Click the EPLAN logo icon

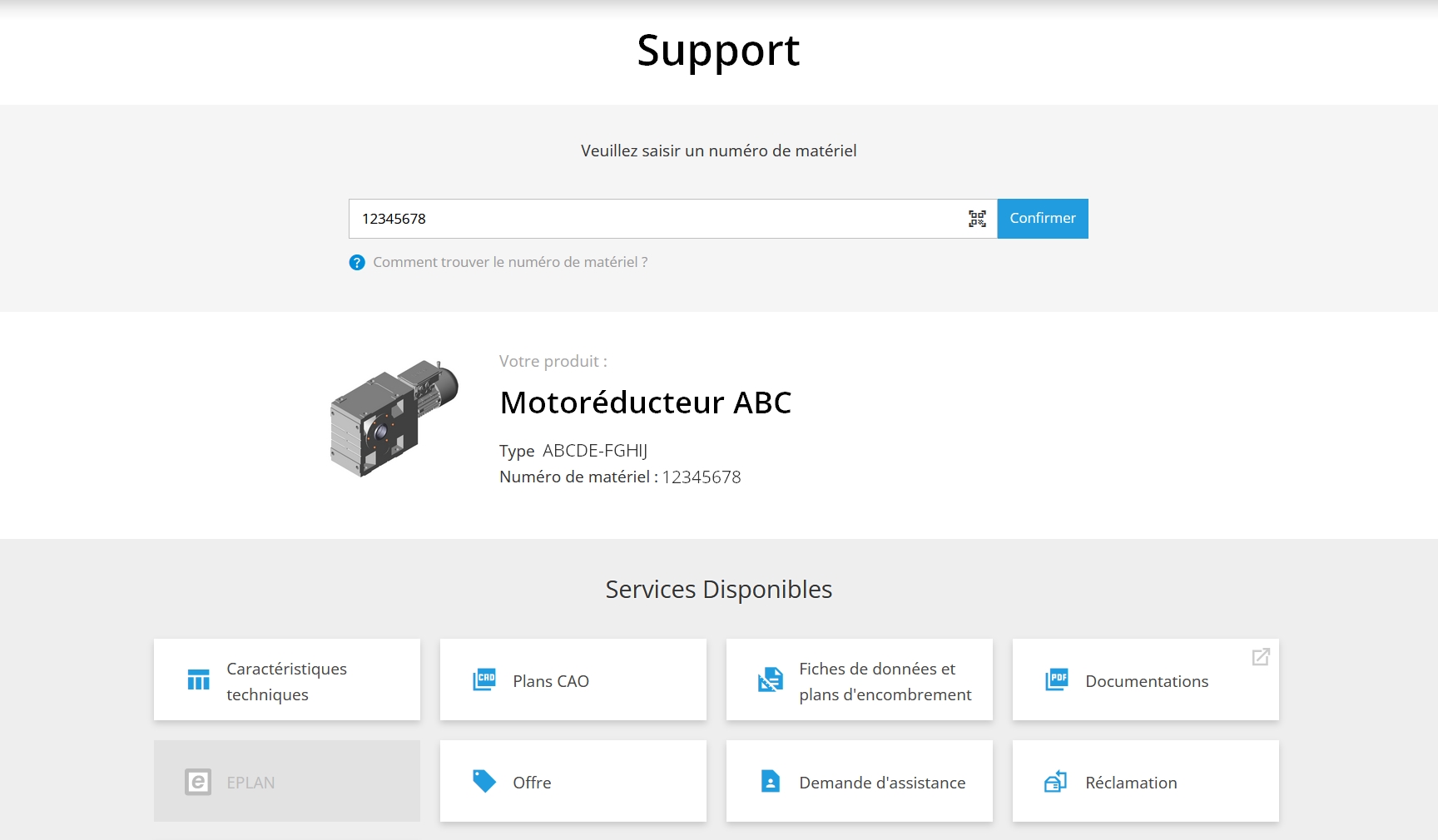(x=198, y=782)
